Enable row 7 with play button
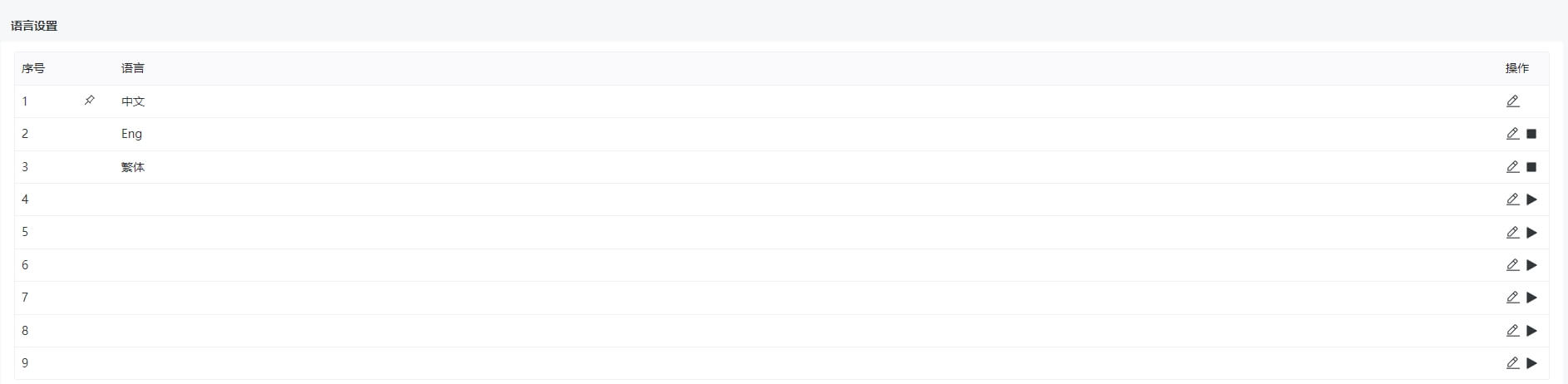The height and width of the screenshot is (384, 1568). [1531, 298]
